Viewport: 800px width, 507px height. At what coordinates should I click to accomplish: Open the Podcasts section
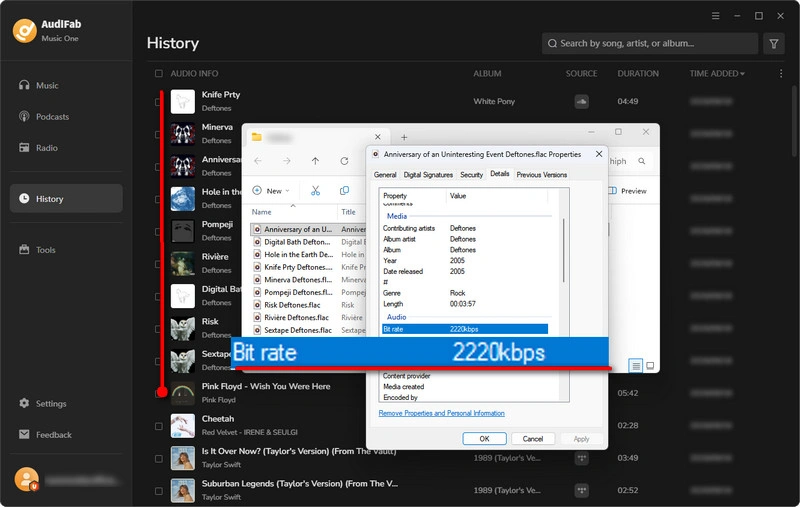coord(44,116)
